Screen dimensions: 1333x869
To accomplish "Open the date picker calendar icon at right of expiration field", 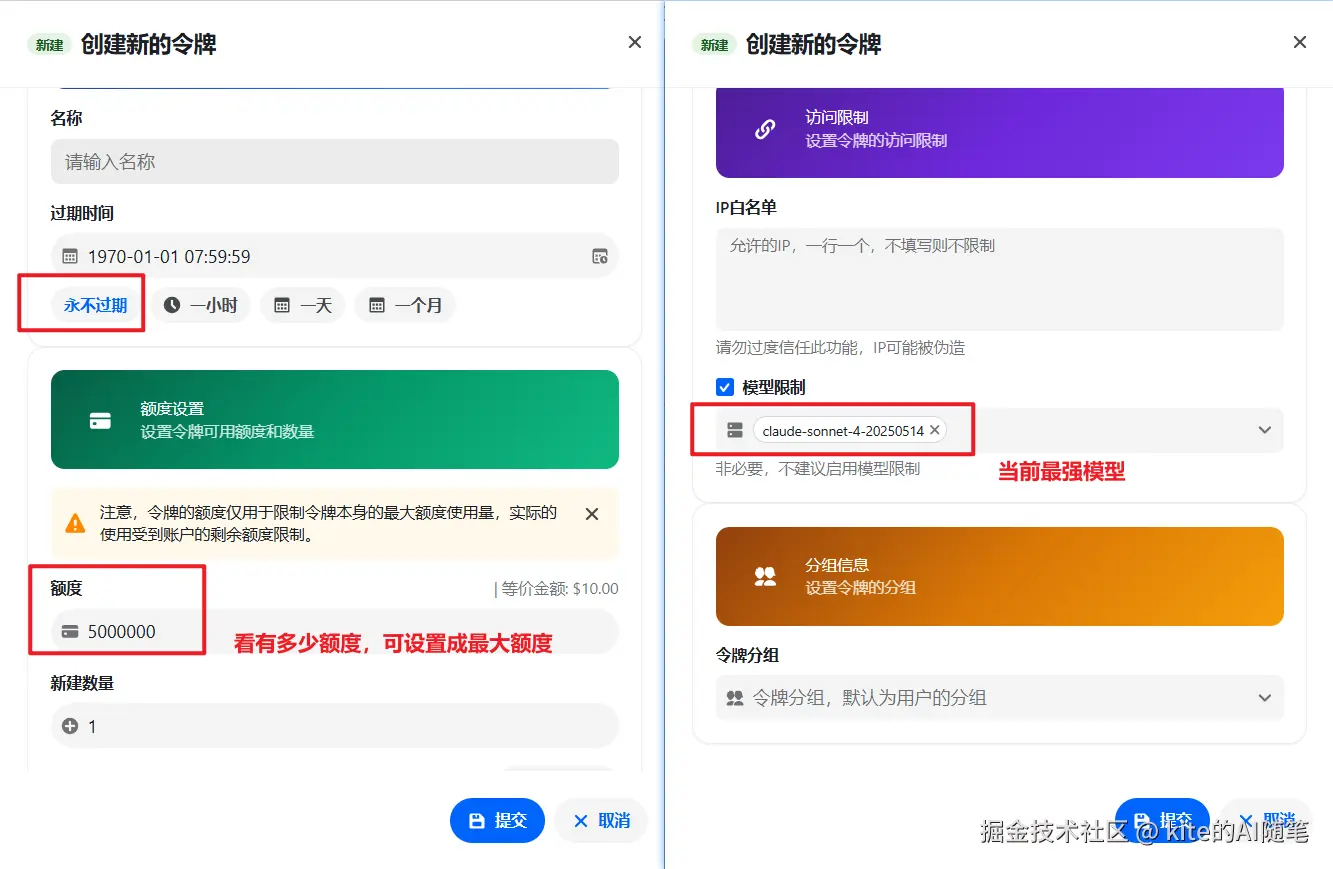I will [599, 256].
